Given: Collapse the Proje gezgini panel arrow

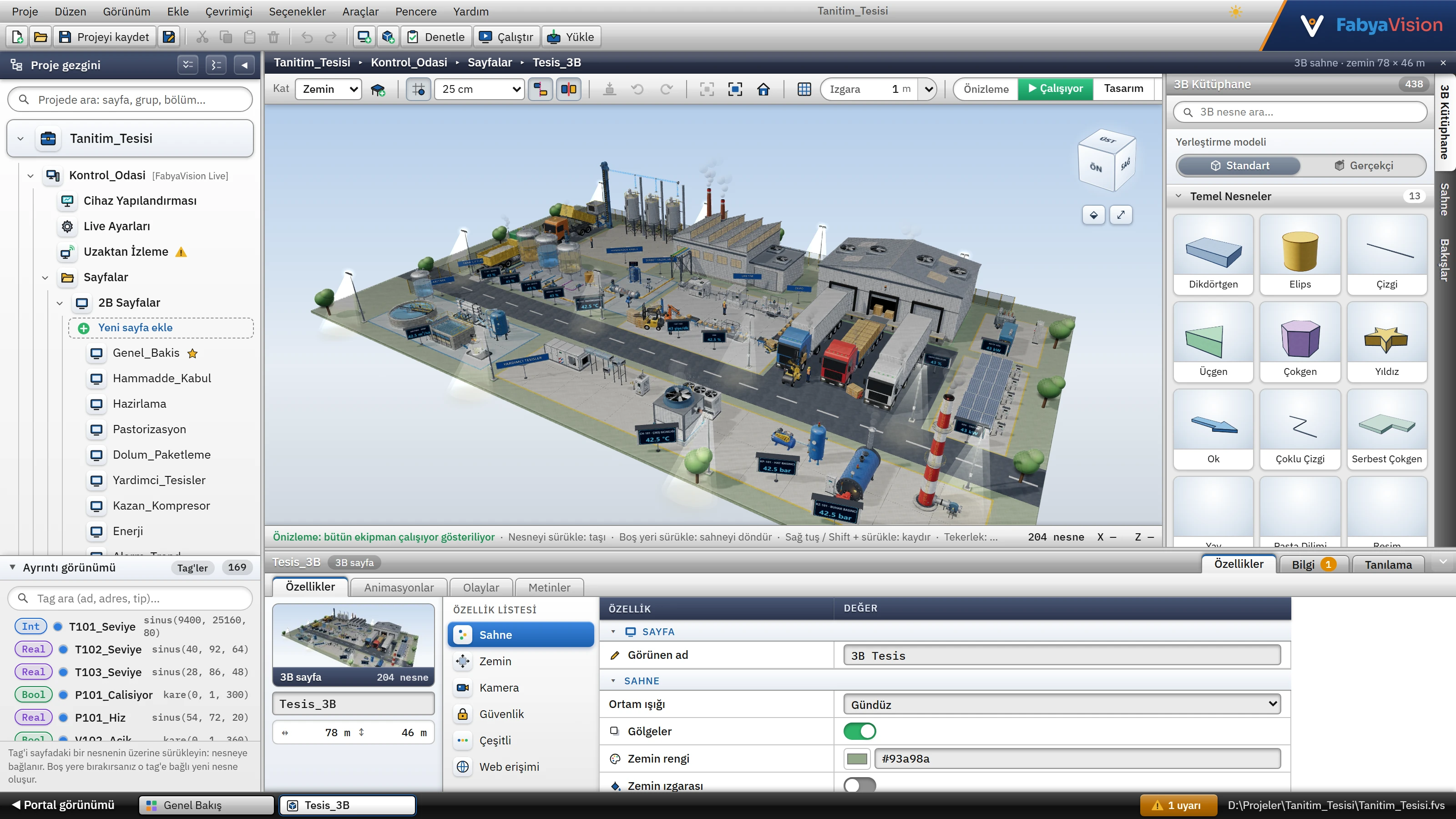Looking at the screenshot, I should [x=244, y=65].
